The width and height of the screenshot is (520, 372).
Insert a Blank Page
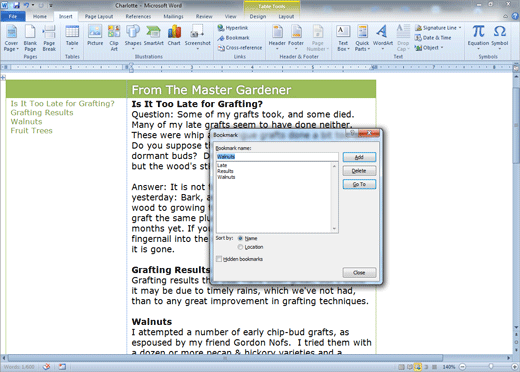click(x=30, y=38)
